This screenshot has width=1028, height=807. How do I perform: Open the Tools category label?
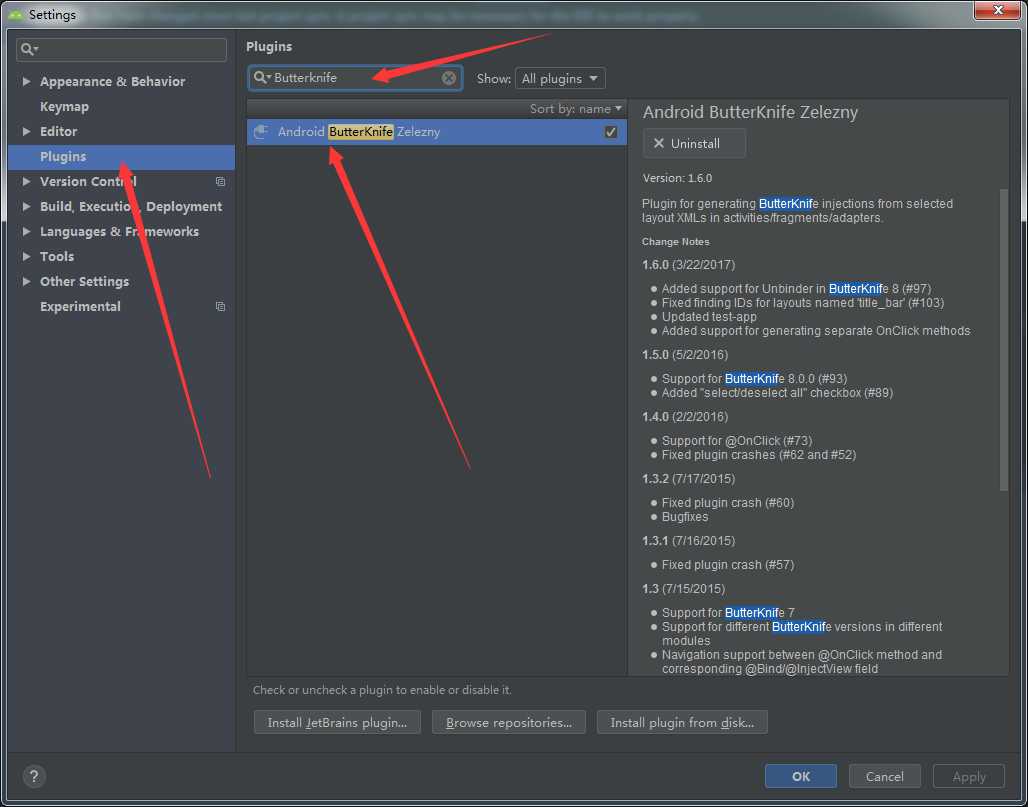pos(57,256)
